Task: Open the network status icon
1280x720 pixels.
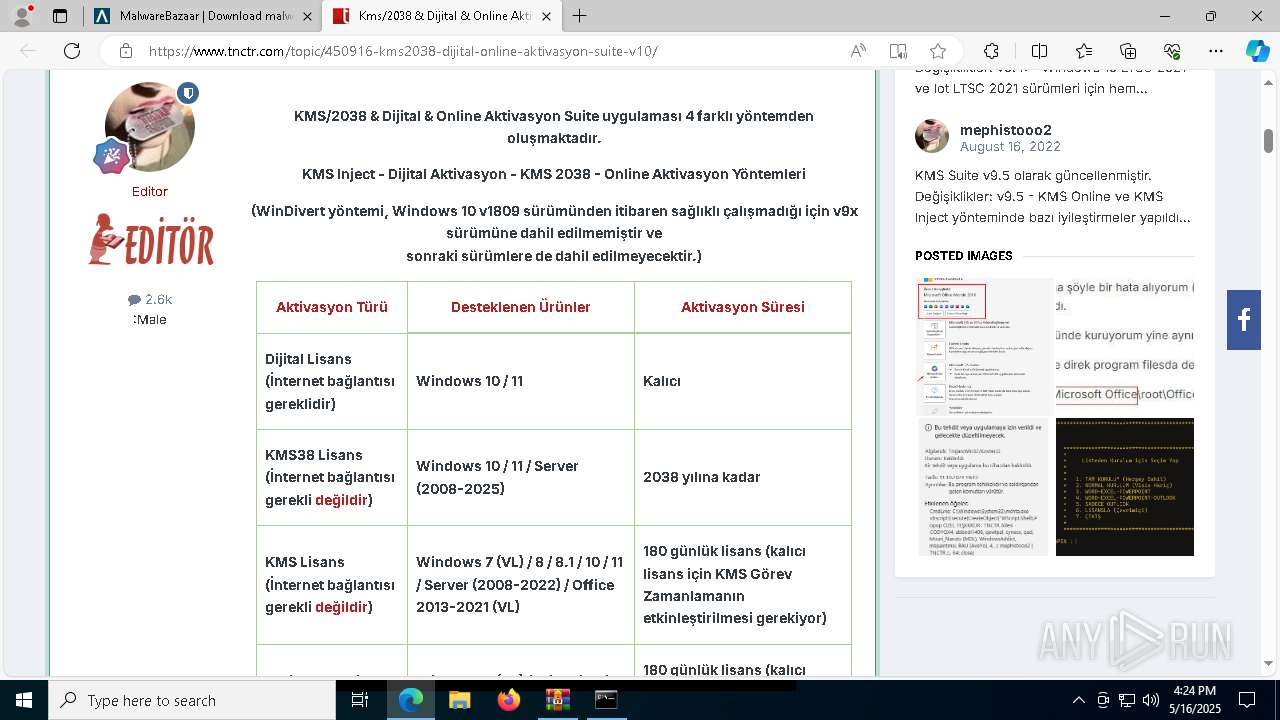Action: [1127, 700]
